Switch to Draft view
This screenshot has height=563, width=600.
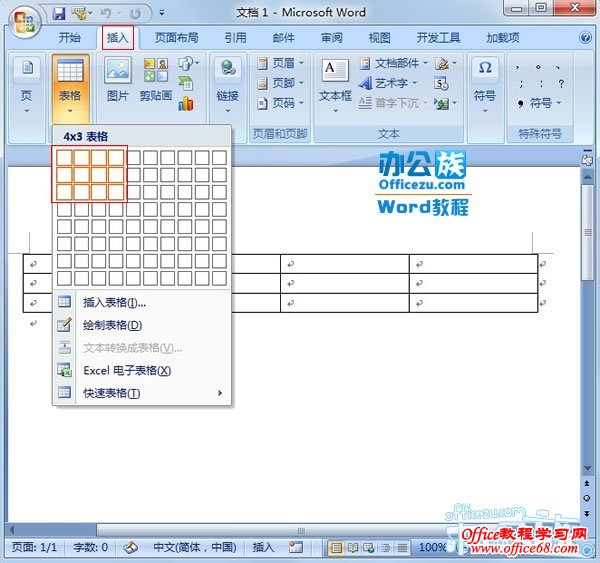[402, 548]
